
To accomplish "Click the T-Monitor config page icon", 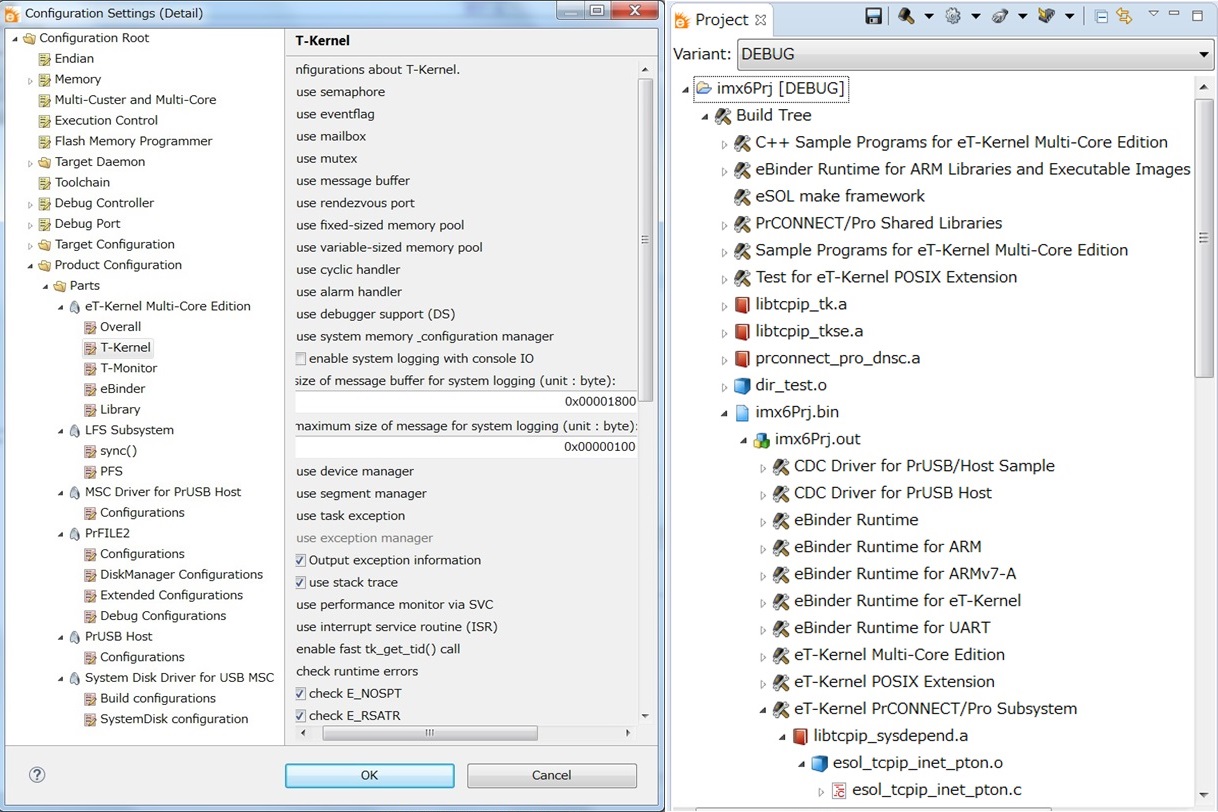I will 90,368.
